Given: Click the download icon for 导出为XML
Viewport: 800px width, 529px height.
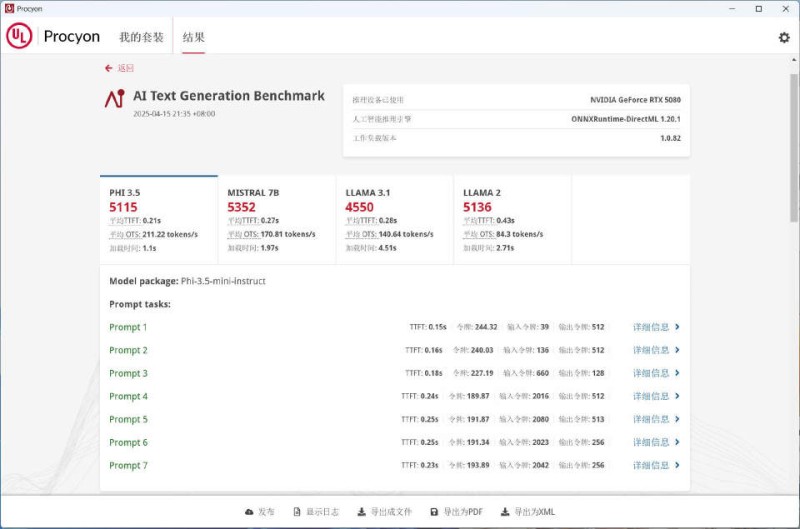Looking at the screenshot, I should (505, 511).
